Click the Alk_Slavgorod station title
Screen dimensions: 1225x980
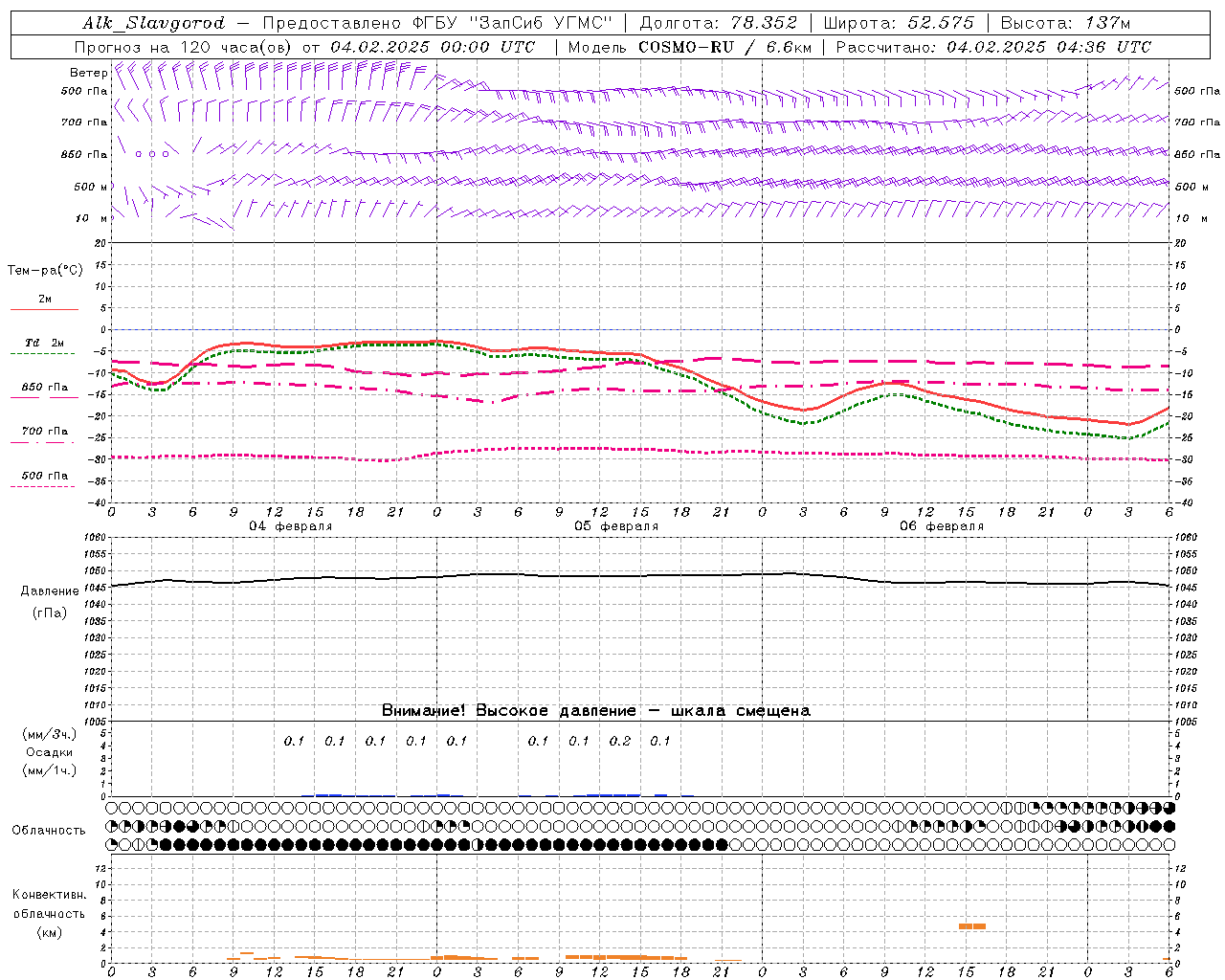[154, 23]
